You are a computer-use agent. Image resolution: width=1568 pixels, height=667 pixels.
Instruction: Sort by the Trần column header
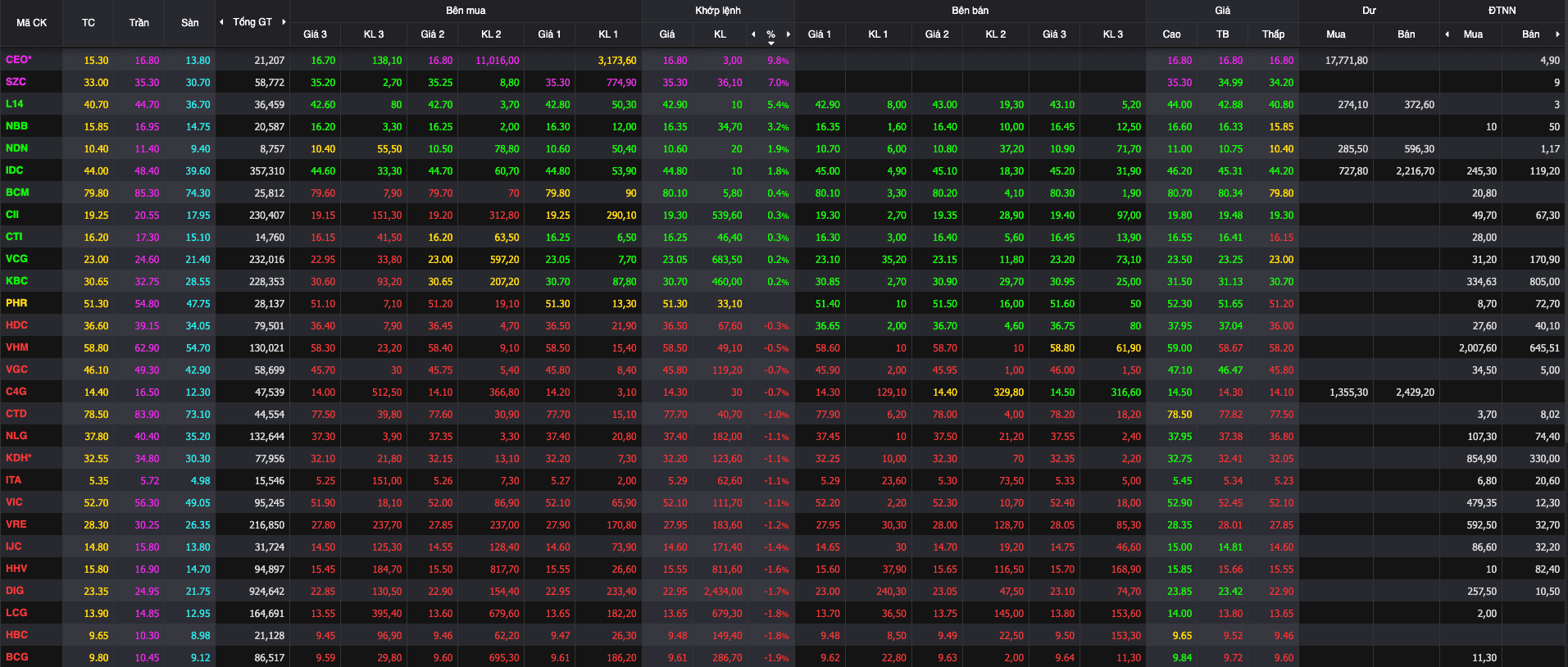pyautogui.click(x=139, y=23)
